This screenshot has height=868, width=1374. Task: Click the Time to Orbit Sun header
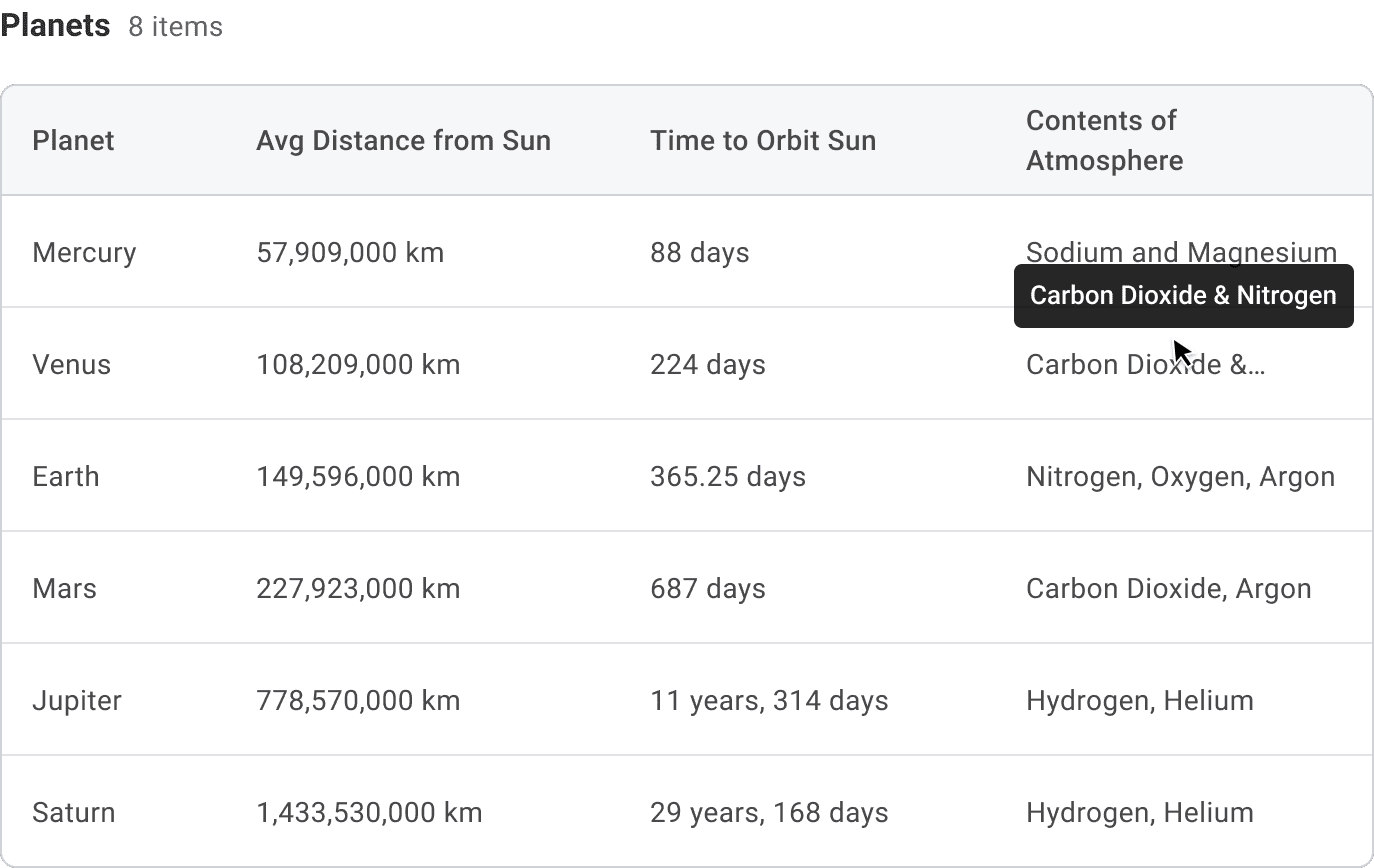pos(762,140)
